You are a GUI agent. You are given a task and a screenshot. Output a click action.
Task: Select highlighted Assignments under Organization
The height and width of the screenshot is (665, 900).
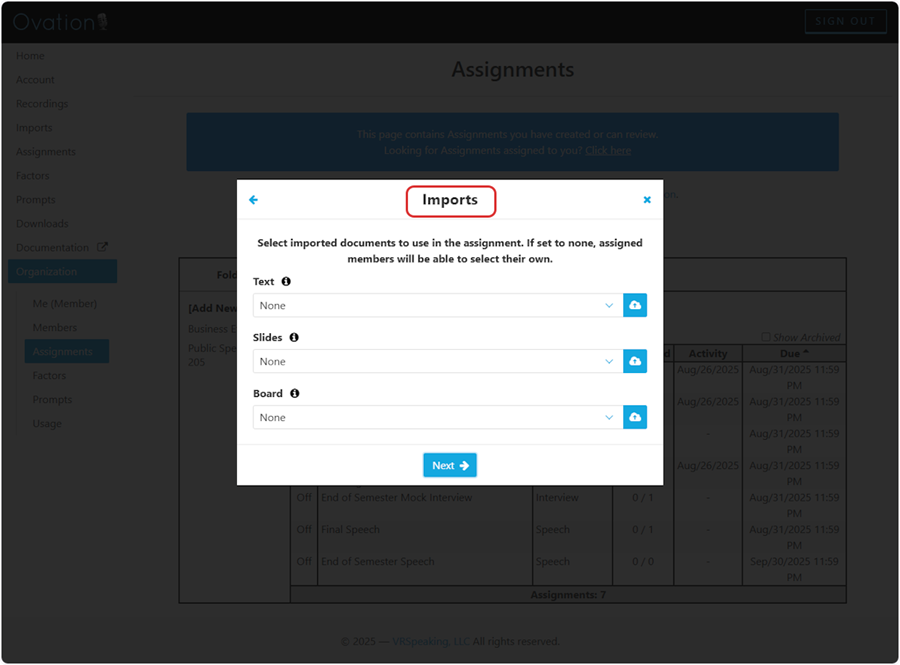click(x=67, y=351)
